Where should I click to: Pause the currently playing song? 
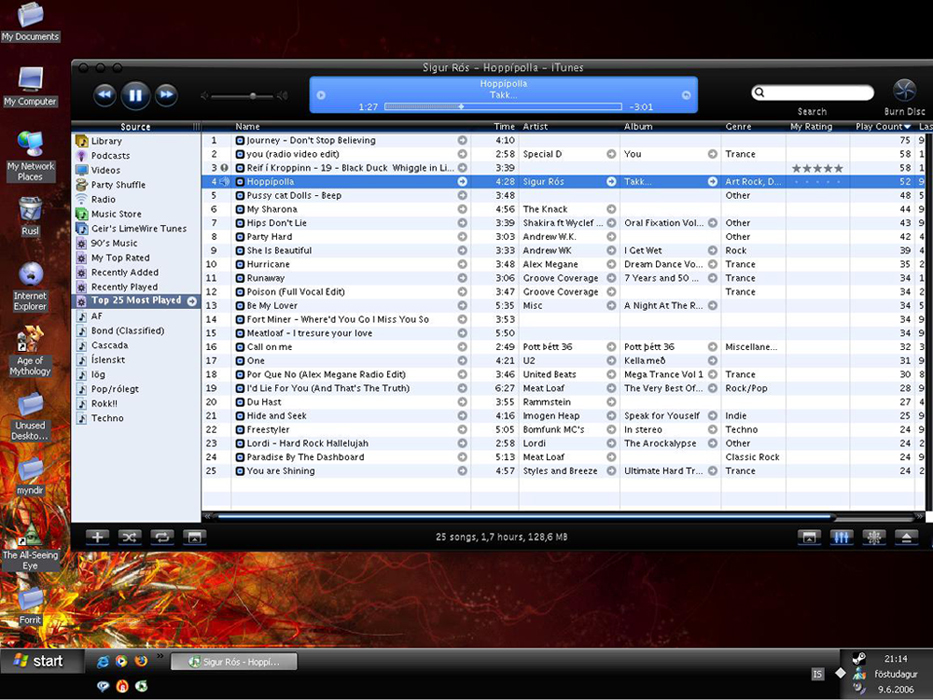pos(135,95)
